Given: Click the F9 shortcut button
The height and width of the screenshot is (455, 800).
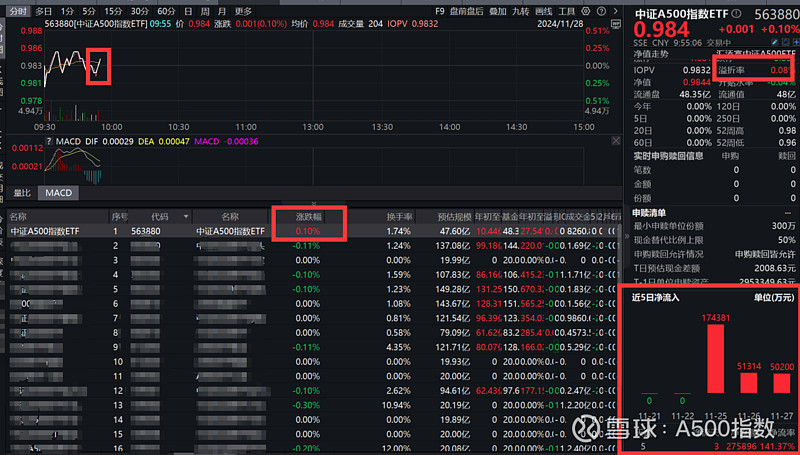Looking at the screenshot, I should coord(440,11).
